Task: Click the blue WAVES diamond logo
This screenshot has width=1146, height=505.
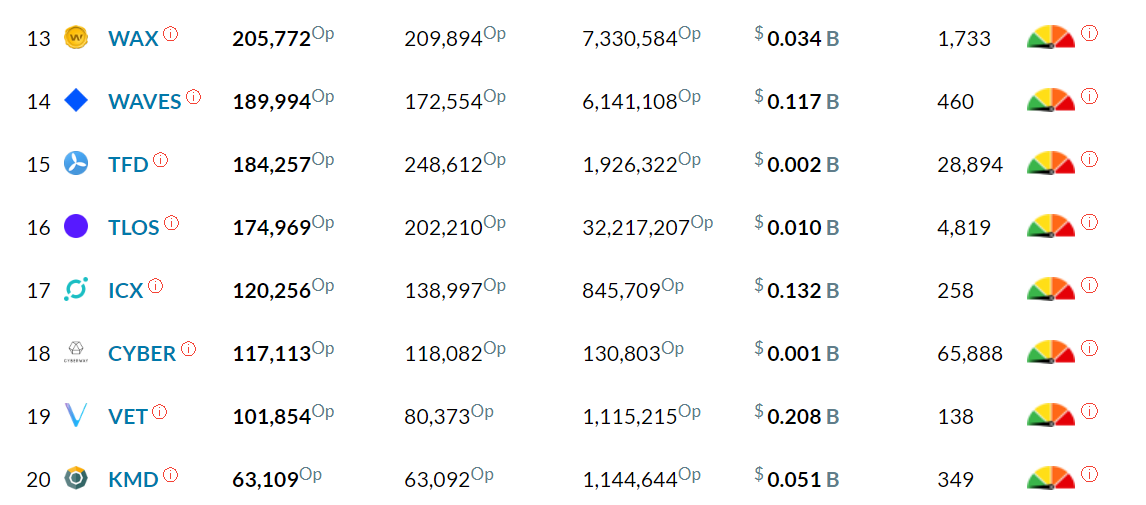Action: (x=76, y=100)
